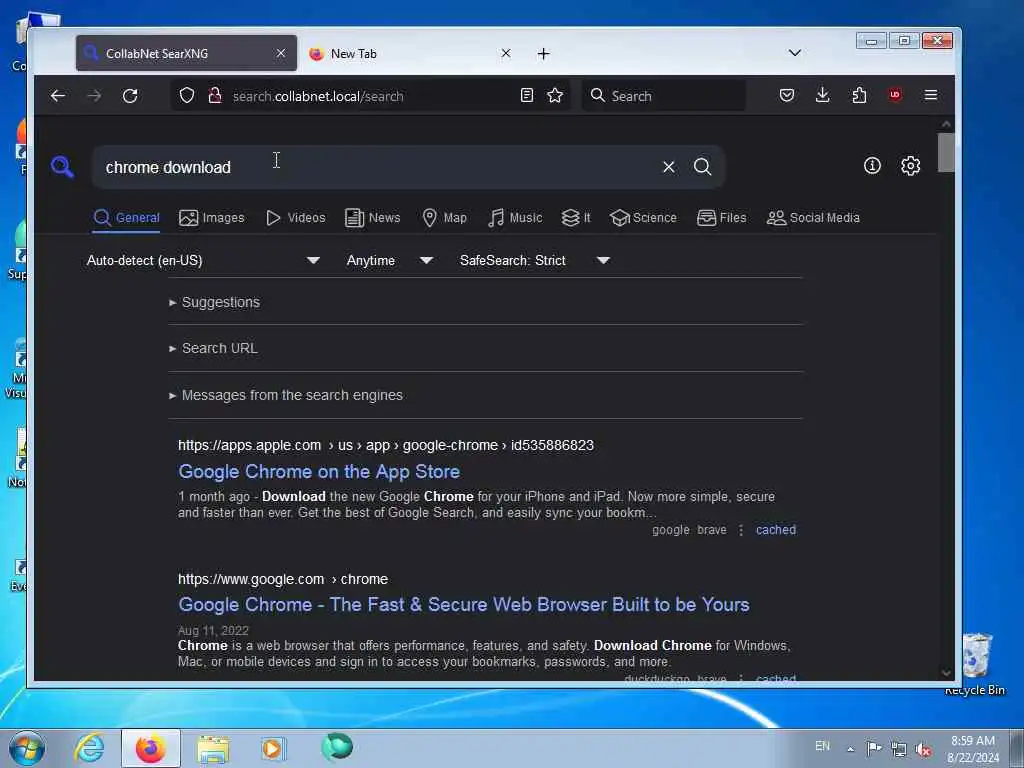Focus the Firefox toolbar Search box
This screenshot has width=1024, height=768.
tap(664, 96)
